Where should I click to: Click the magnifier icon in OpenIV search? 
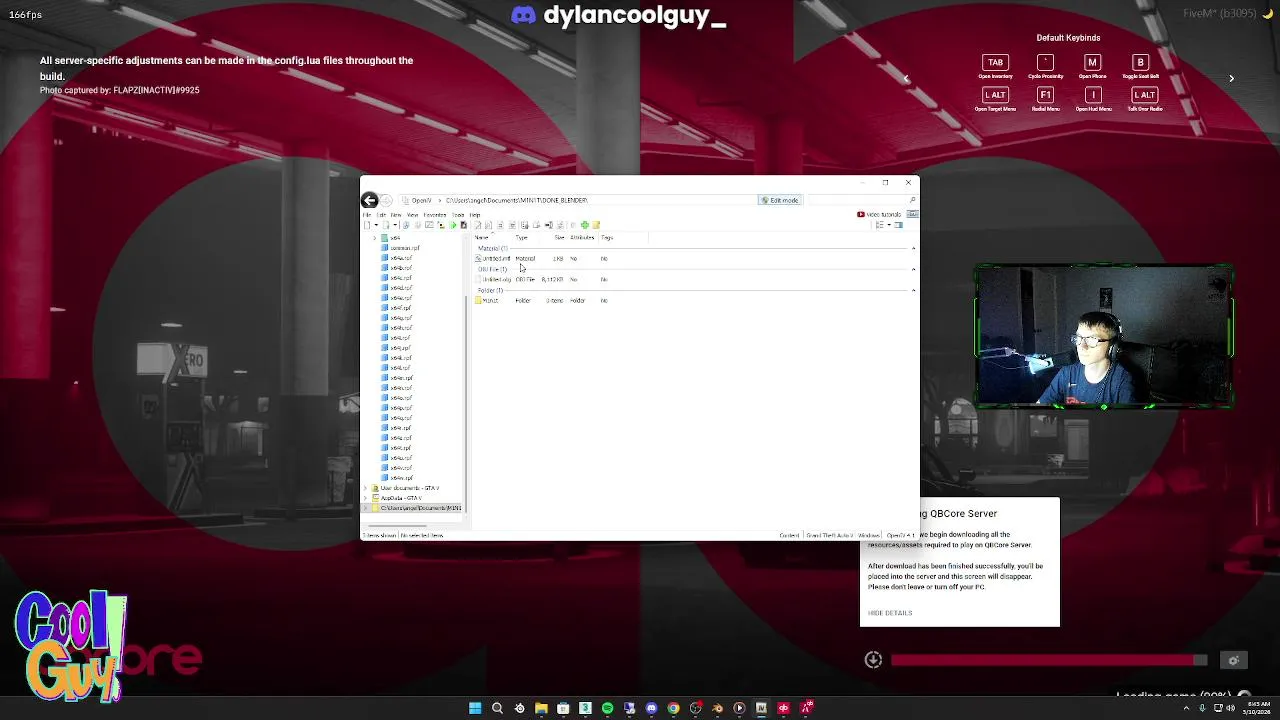pos(912,200)
